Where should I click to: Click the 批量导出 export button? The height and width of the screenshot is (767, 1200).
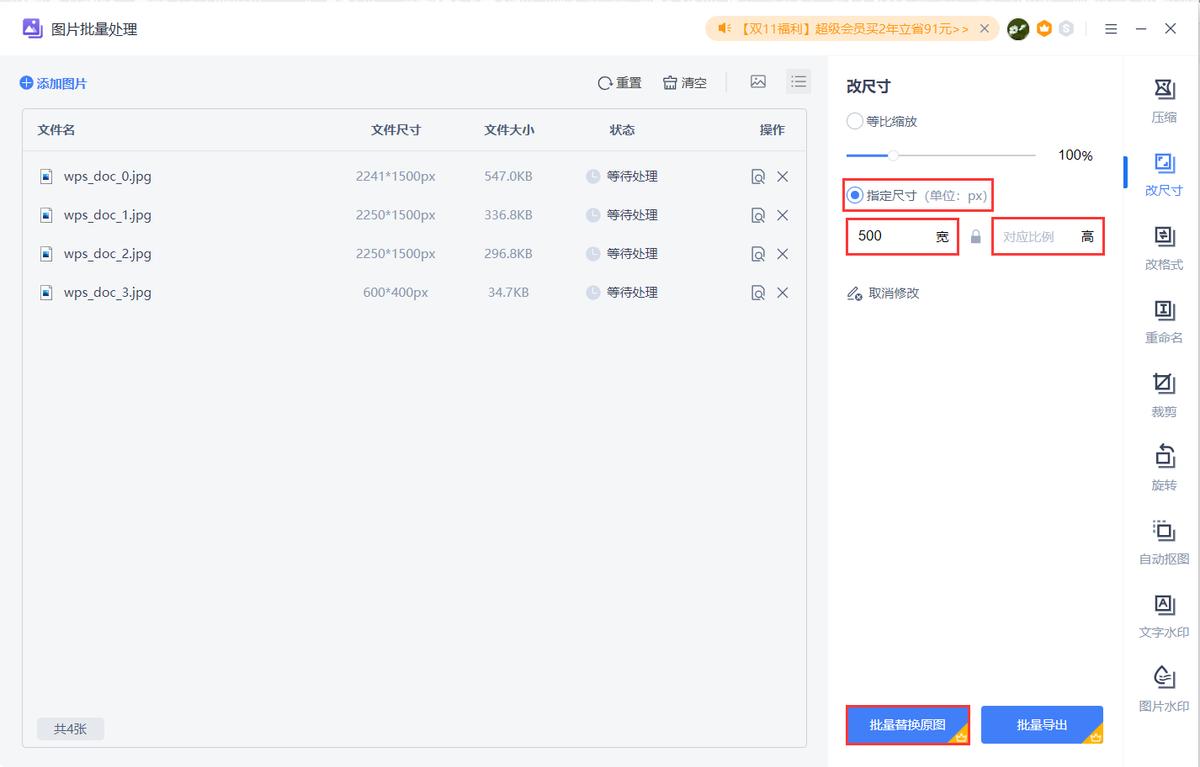click(1041, 724)
